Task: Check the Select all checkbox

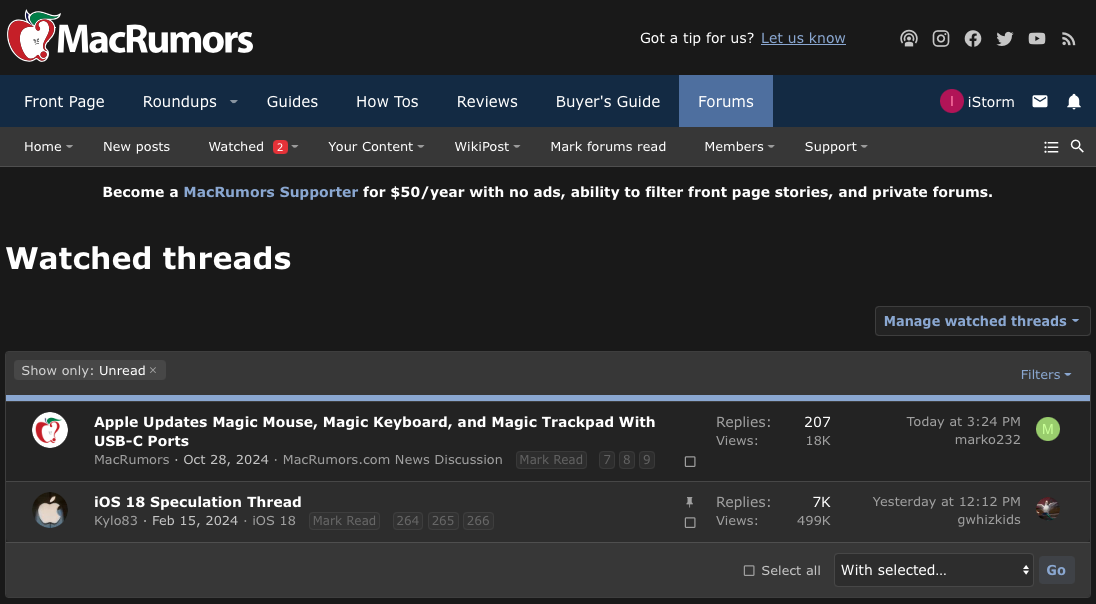Action: (x=749, y=570)
